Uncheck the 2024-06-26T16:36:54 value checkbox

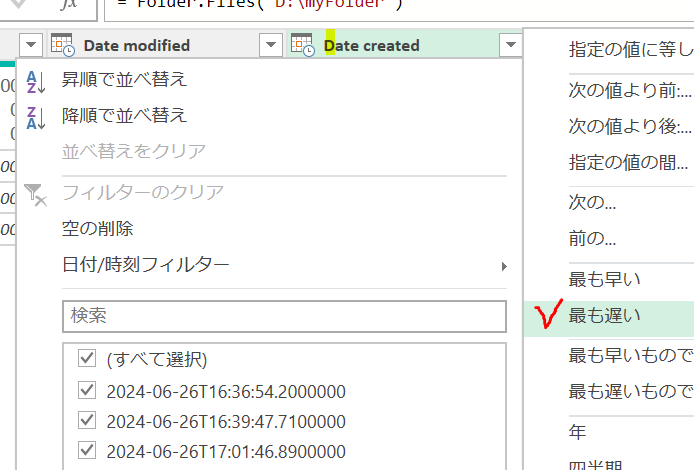point(86,390)
